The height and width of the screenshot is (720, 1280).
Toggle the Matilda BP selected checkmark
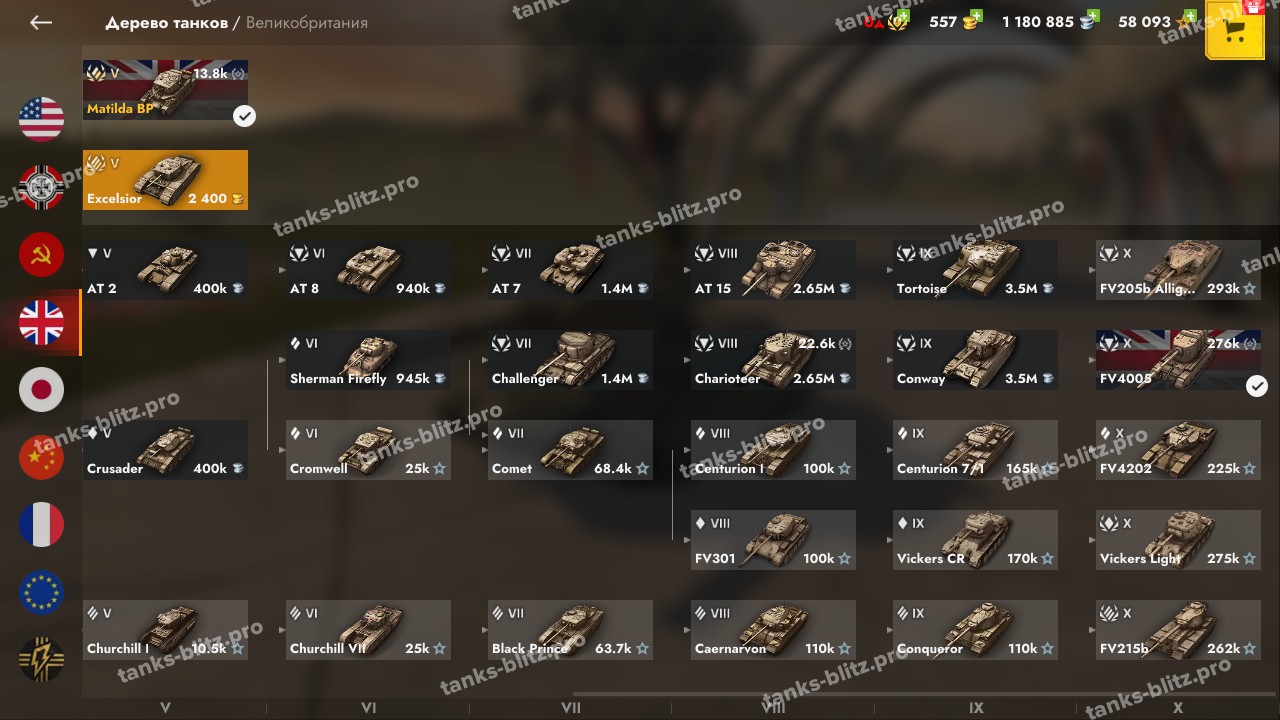[x=244, y=116]
